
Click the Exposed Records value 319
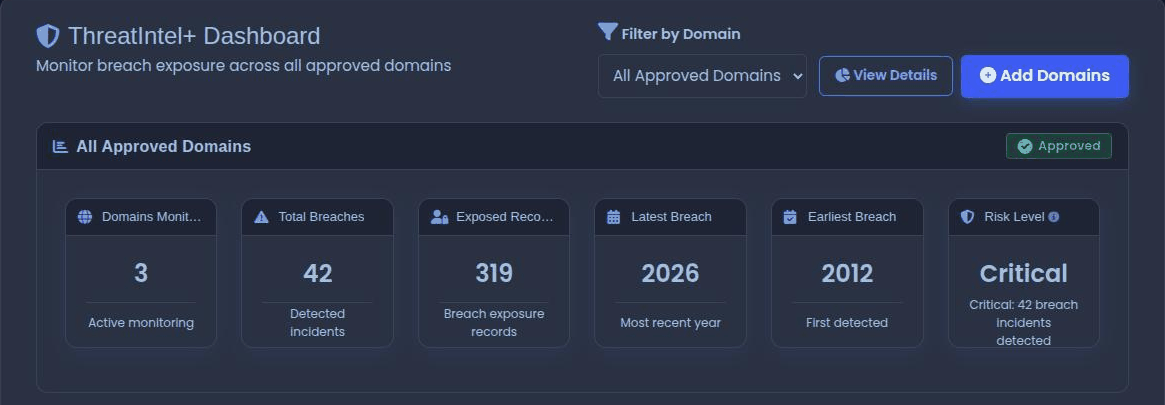[x=494, y=273]
